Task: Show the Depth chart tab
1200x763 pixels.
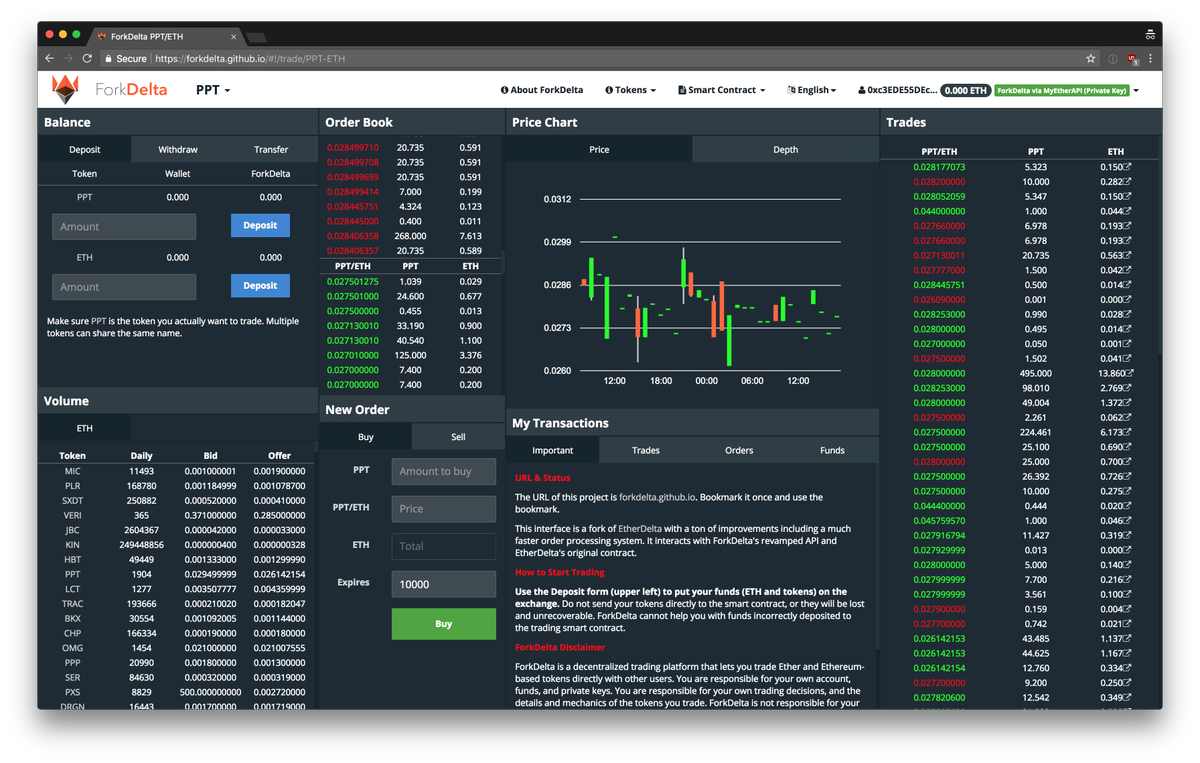Action: coord(786,149)
